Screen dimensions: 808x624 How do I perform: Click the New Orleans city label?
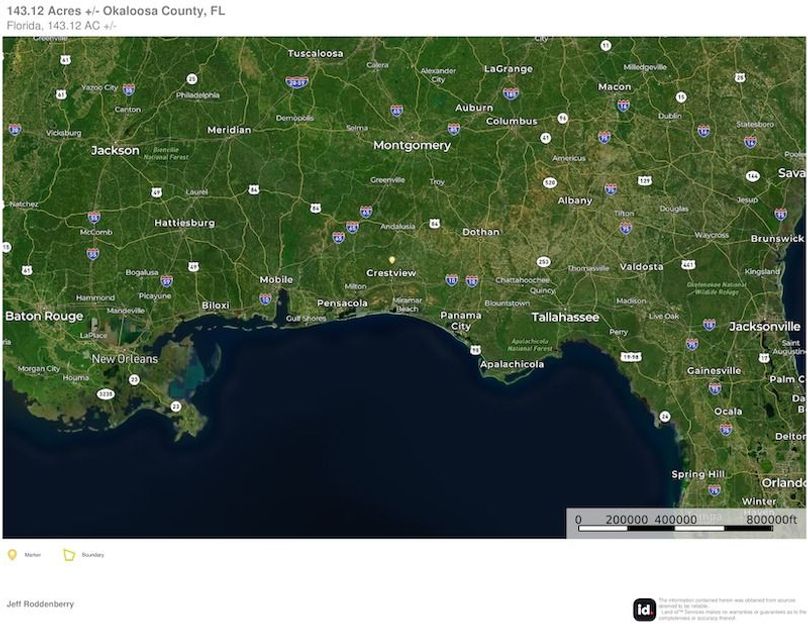125,359
